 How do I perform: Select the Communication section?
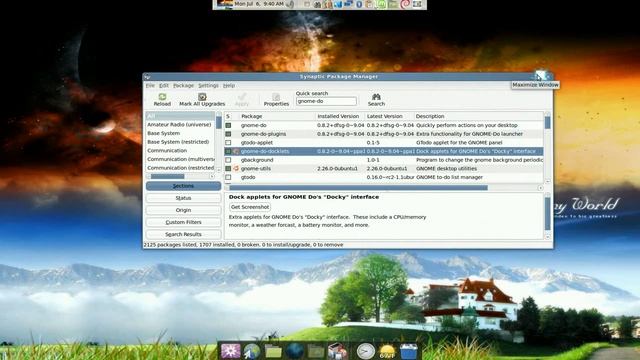click(x=180, y=150)
